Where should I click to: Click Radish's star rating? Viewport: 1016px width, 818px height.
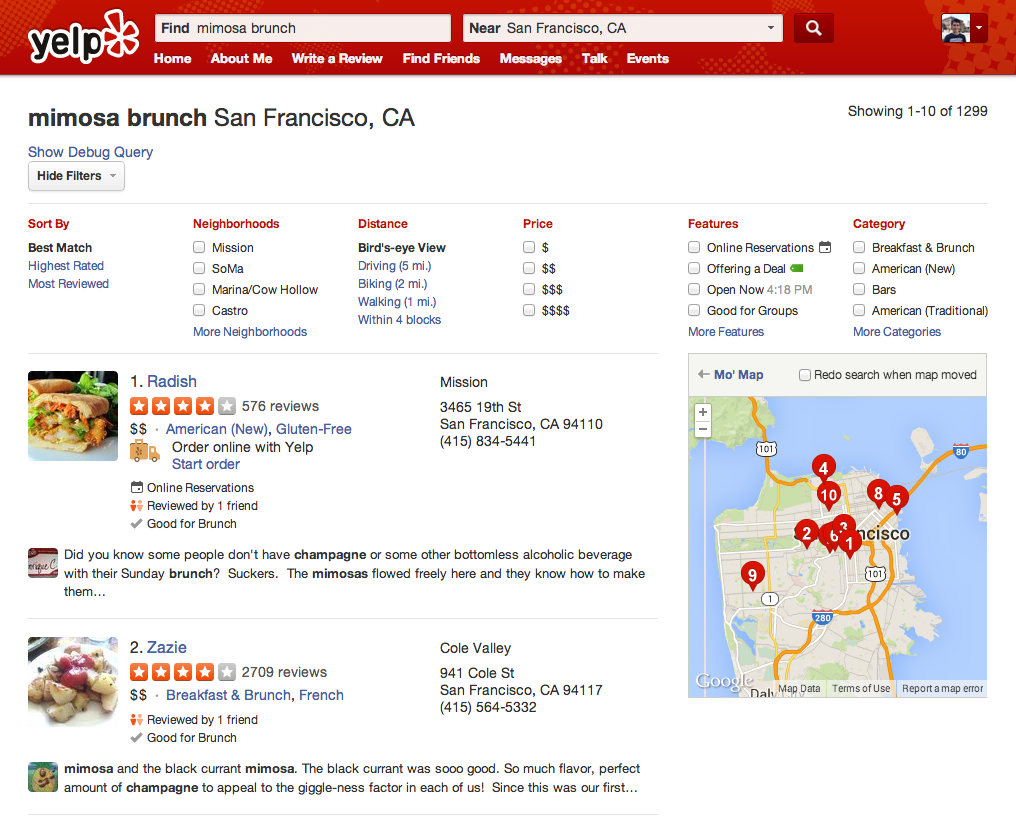tap(183, 406)
